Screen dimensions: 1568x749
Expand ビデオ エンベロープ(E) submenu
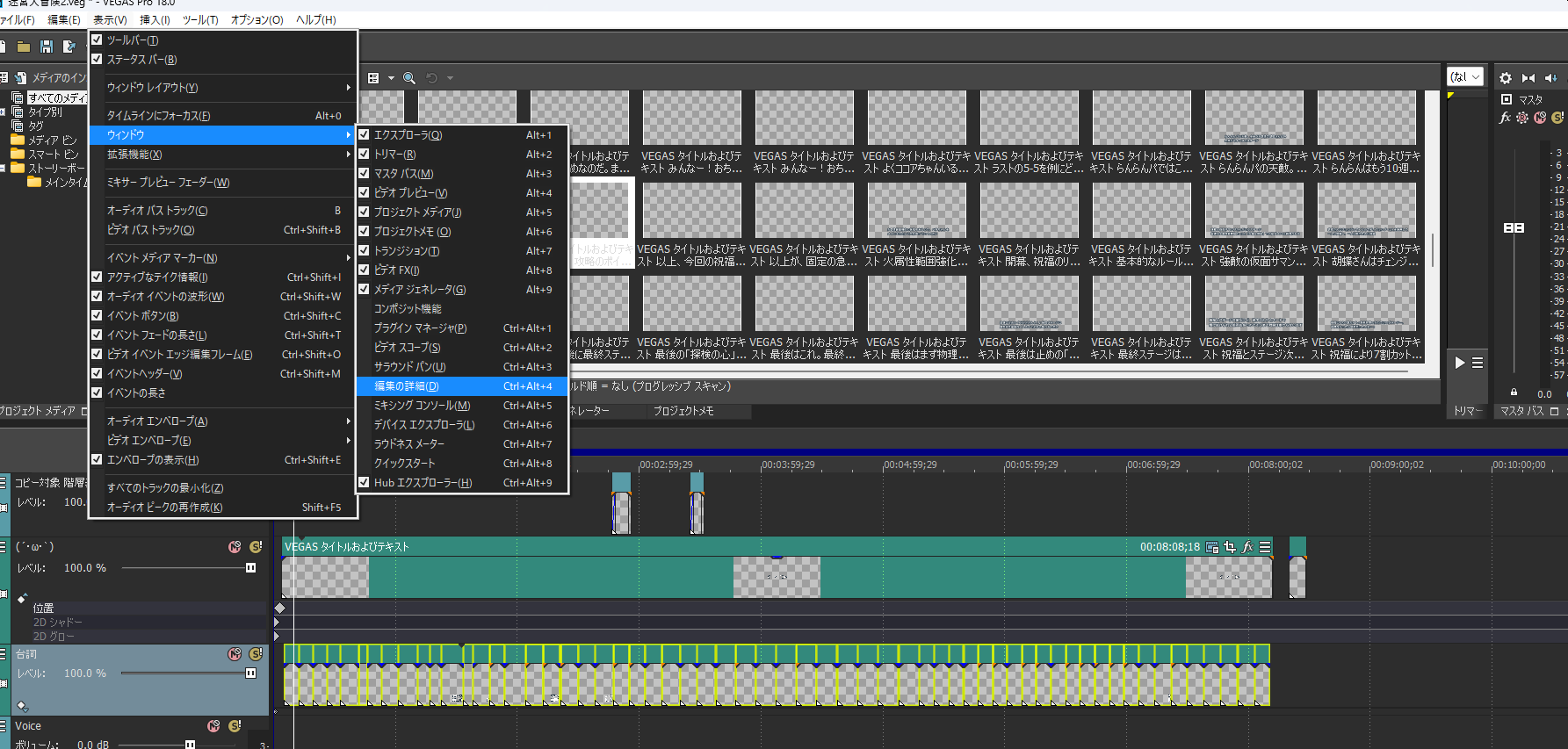point(224,440)
